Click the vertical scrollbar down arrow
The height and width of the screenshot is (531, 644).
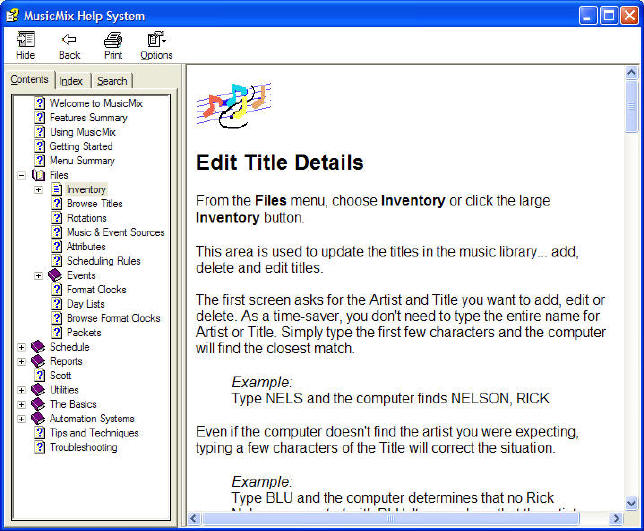click(x=631, y=503)
